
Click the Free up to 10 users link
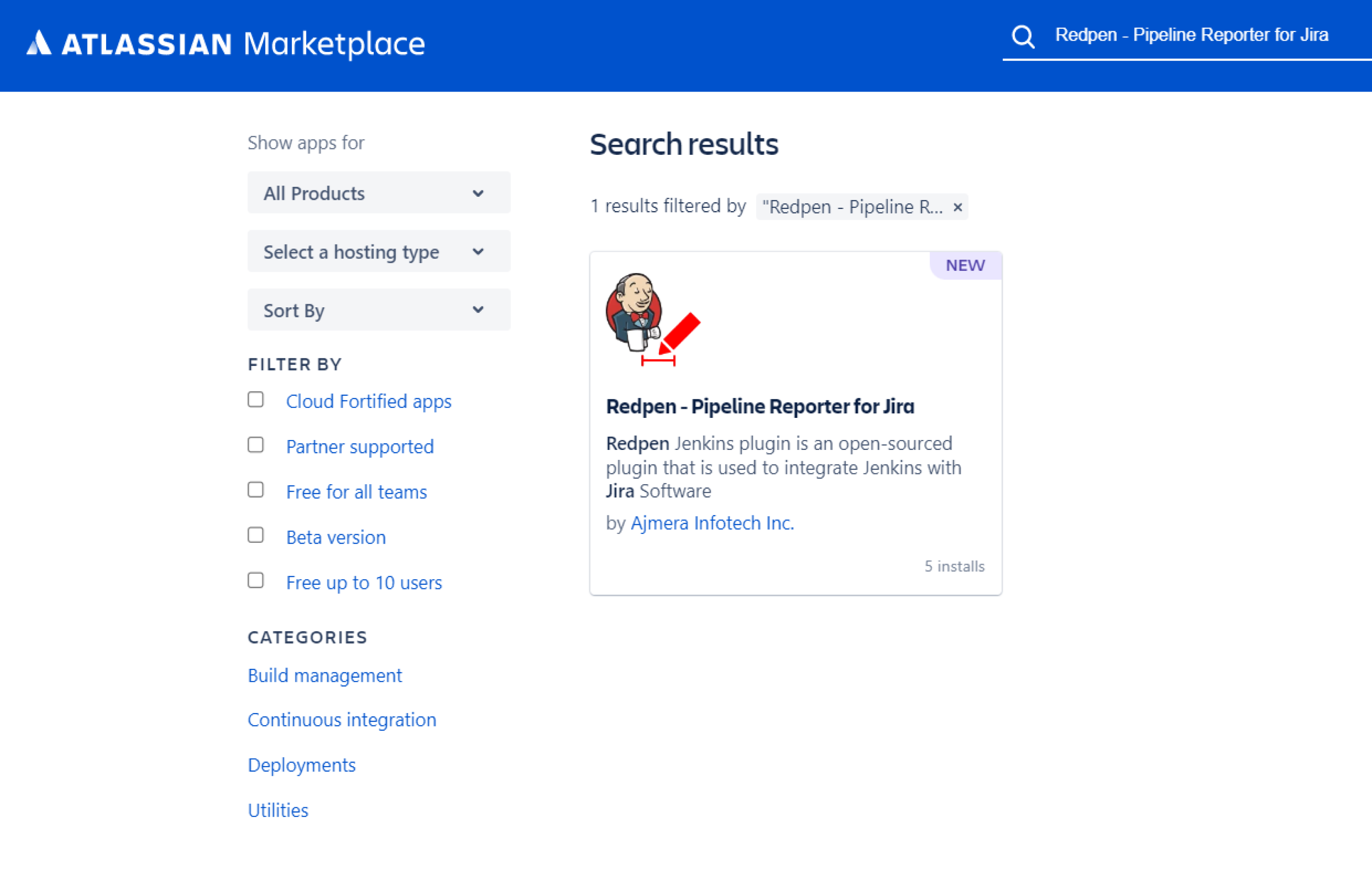click(x=364, y=582)
